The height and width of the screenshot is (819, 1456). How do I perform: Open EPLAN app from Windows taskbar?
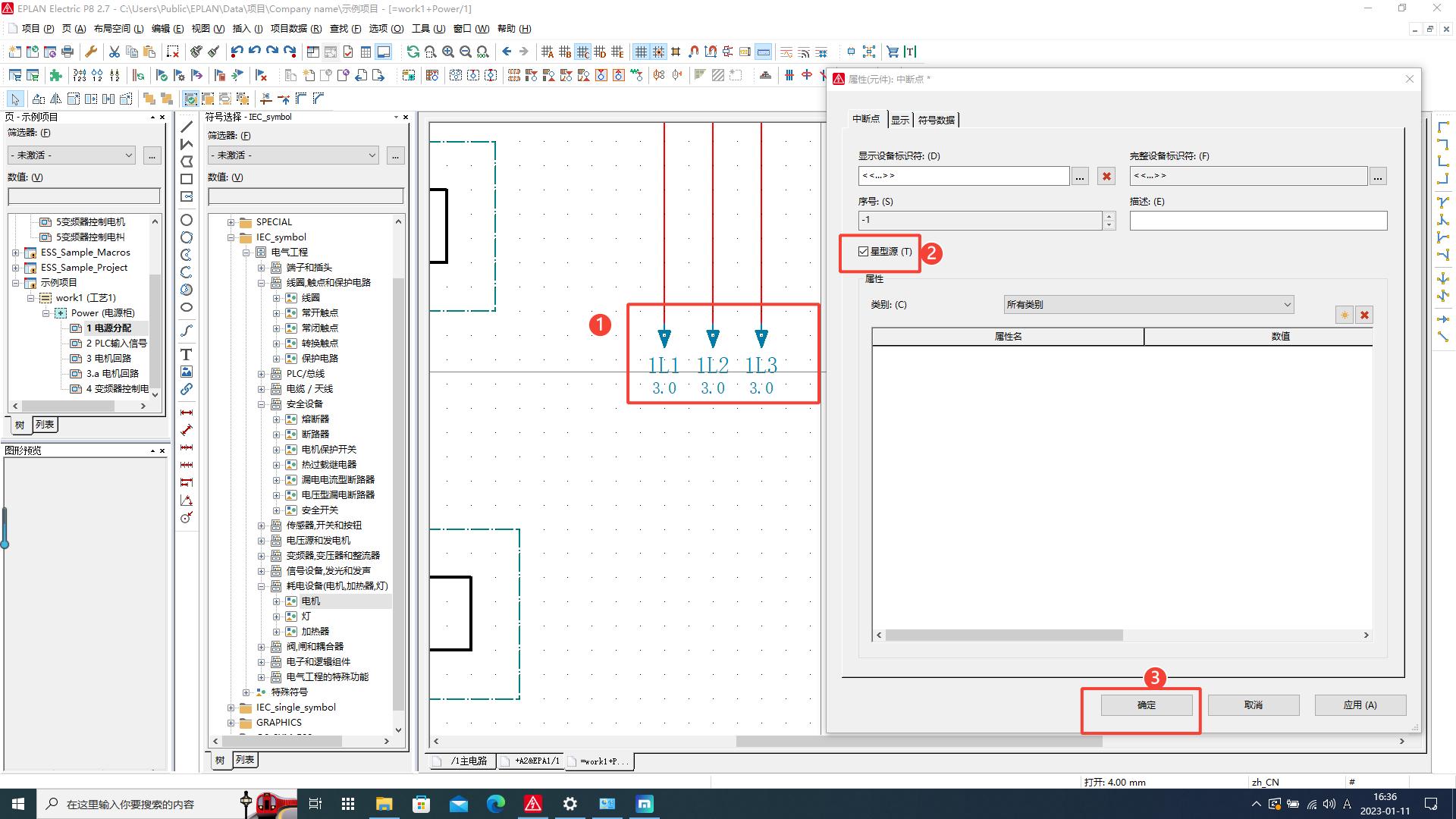click(x=533, y=804)
